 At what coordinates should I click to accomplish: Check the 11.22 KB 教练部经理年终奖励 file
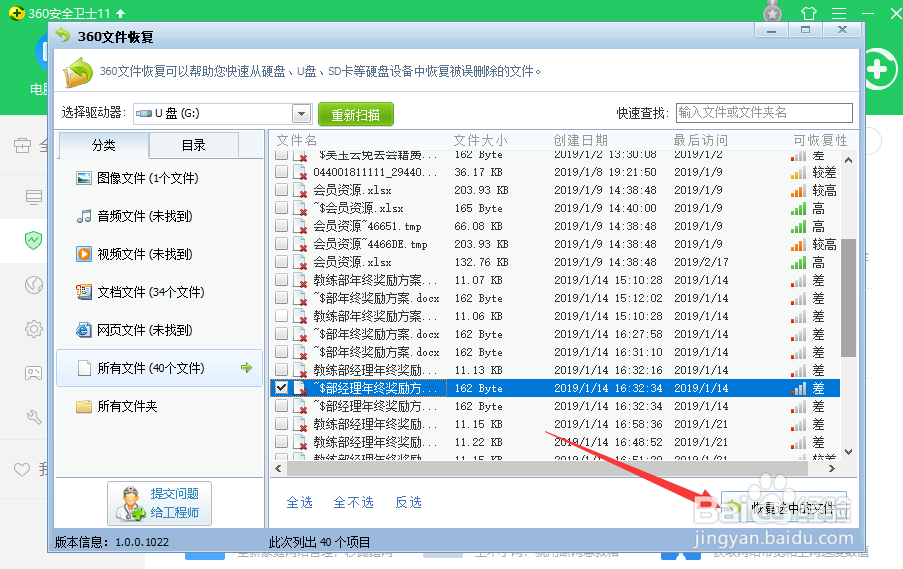(x=281, y=442)
